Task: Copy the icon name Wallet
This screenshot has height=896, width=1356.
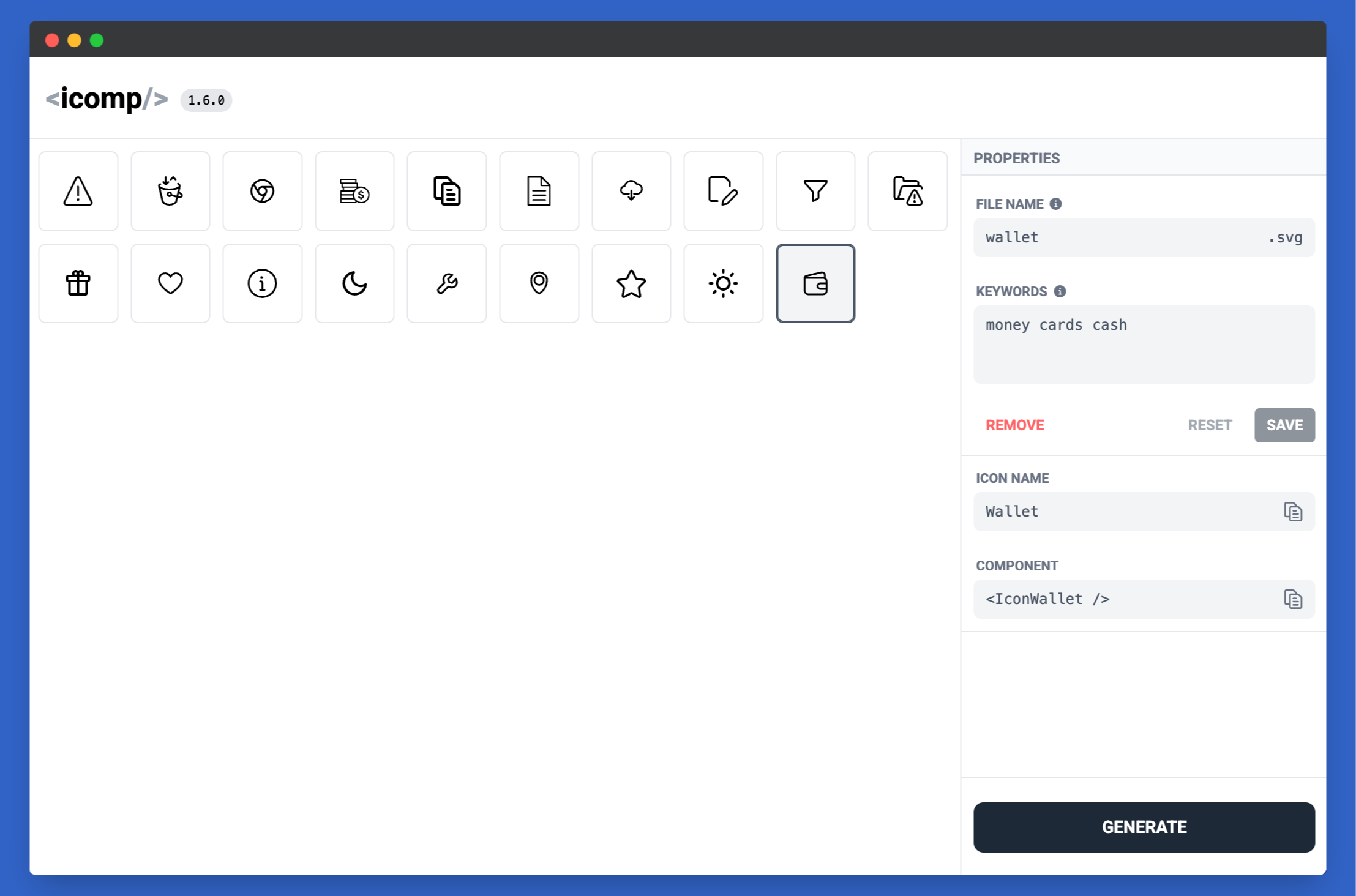Action: coord(1292,512)
